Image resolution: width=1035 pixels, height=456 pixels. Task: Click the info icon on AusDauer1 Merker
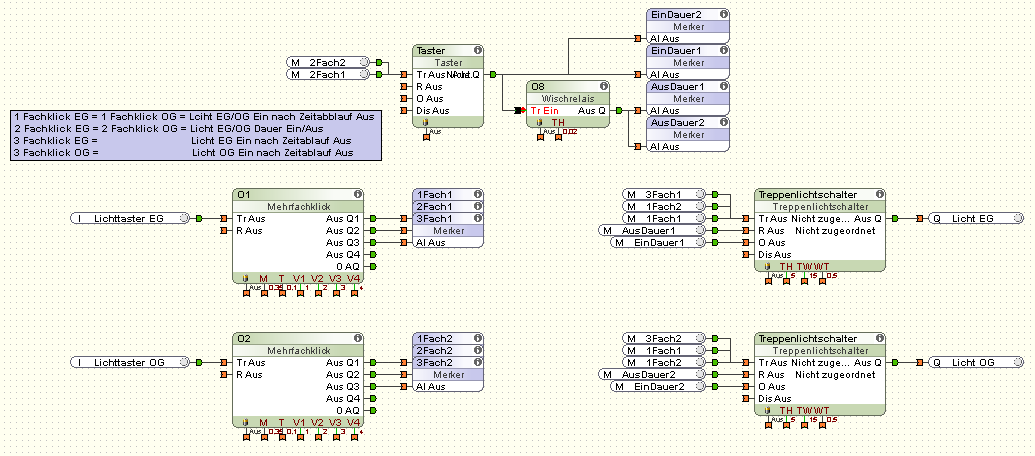point(723,86)
